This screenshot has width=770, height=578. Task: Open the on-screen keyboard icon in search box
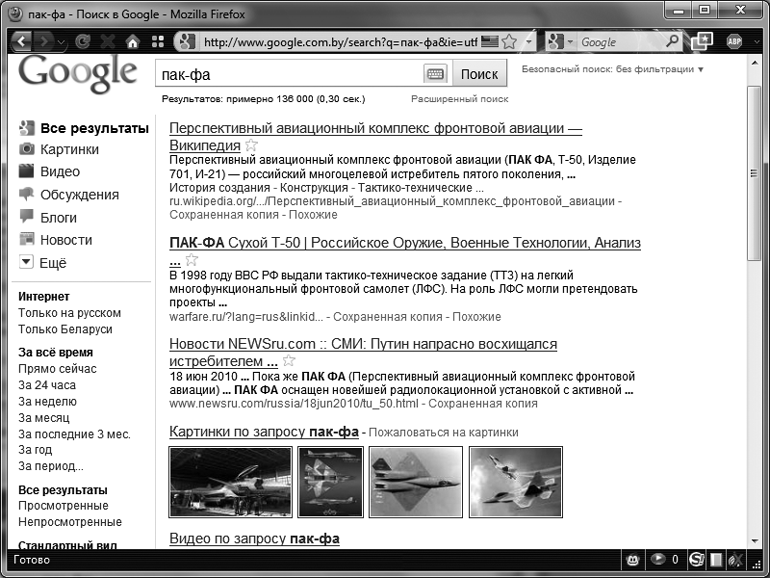point(435,74)
